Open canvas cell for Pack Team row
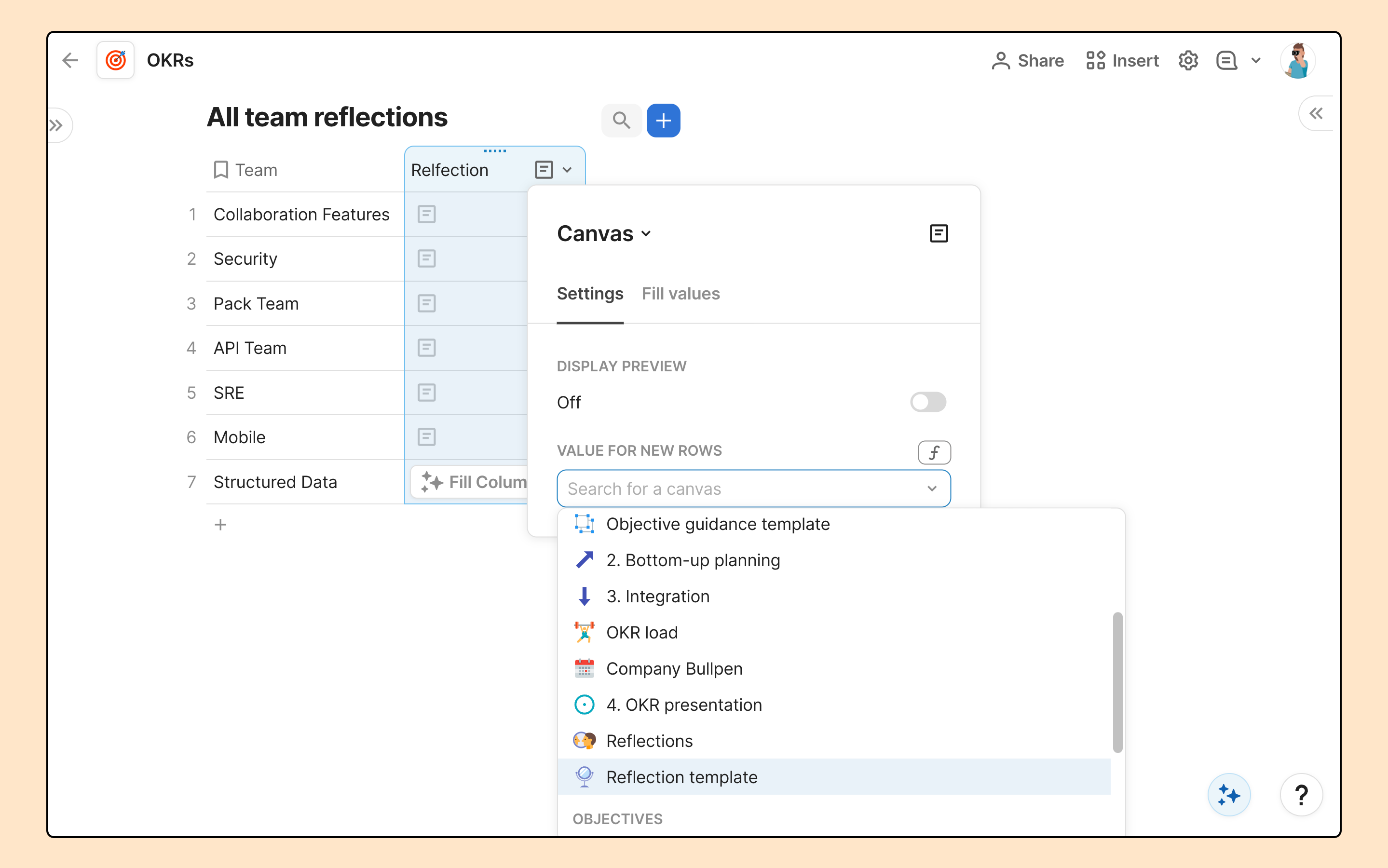Screen dimensions: 1388x868 click(426, 303)
